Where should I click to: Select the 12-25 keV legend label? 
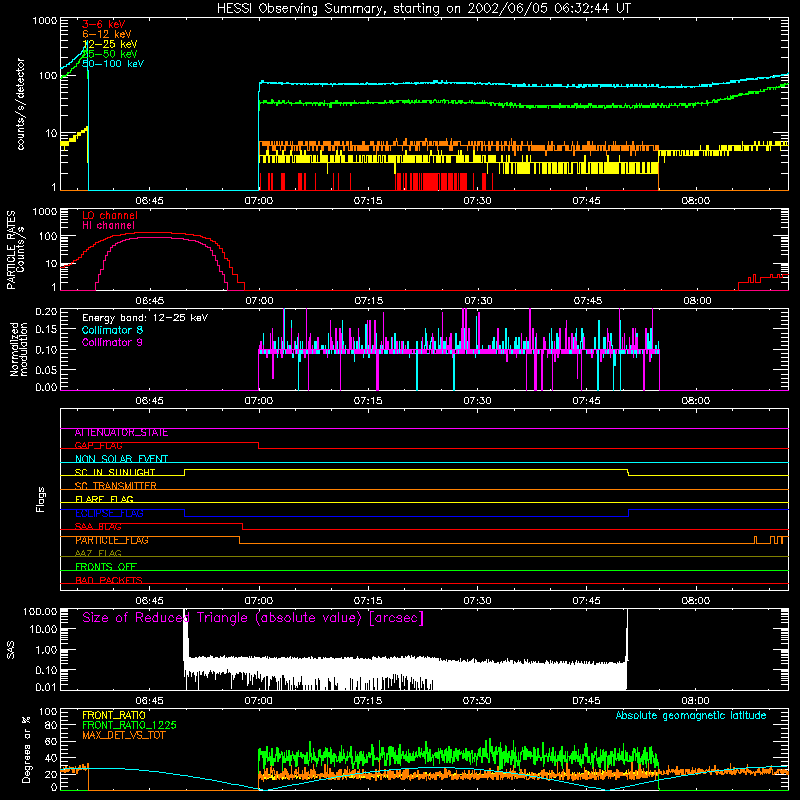[x=110, y=44]
